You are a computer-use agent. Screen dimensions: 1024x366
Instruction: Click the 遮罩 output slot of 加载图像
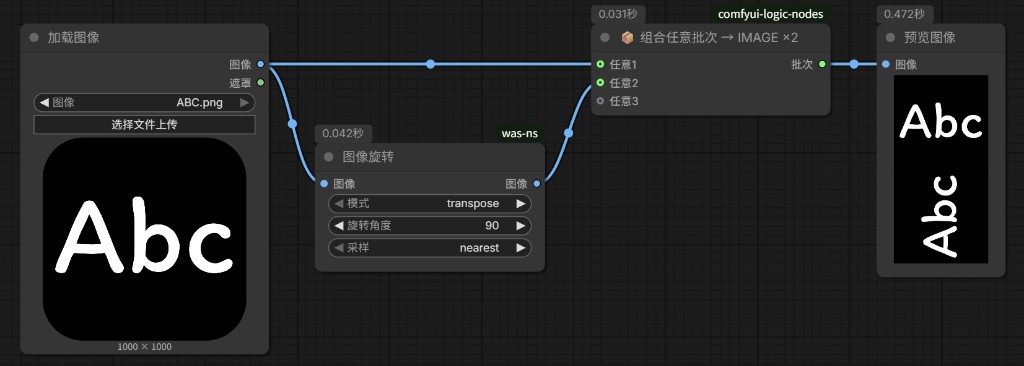pos(261,82)
